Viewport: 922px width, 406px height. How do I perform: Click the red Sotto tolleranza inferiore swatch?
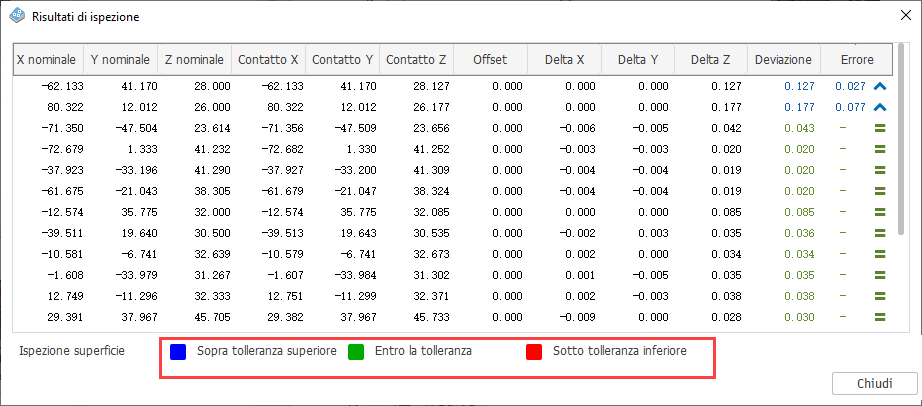click(534, 352)
